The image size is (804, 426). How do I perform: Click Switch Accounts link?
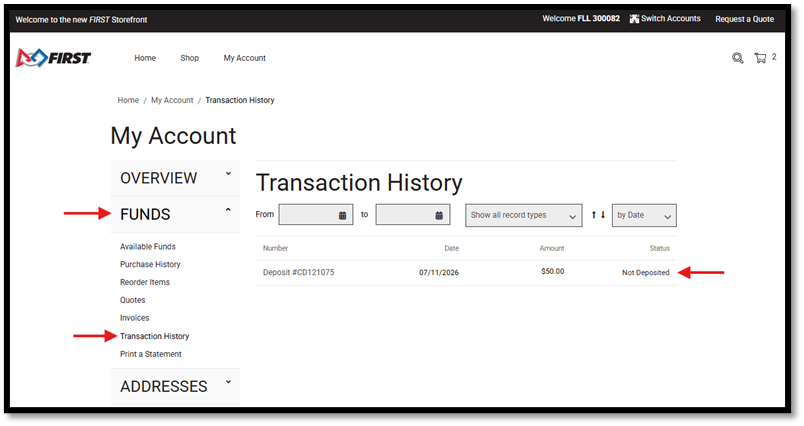(x=671, y=18)
